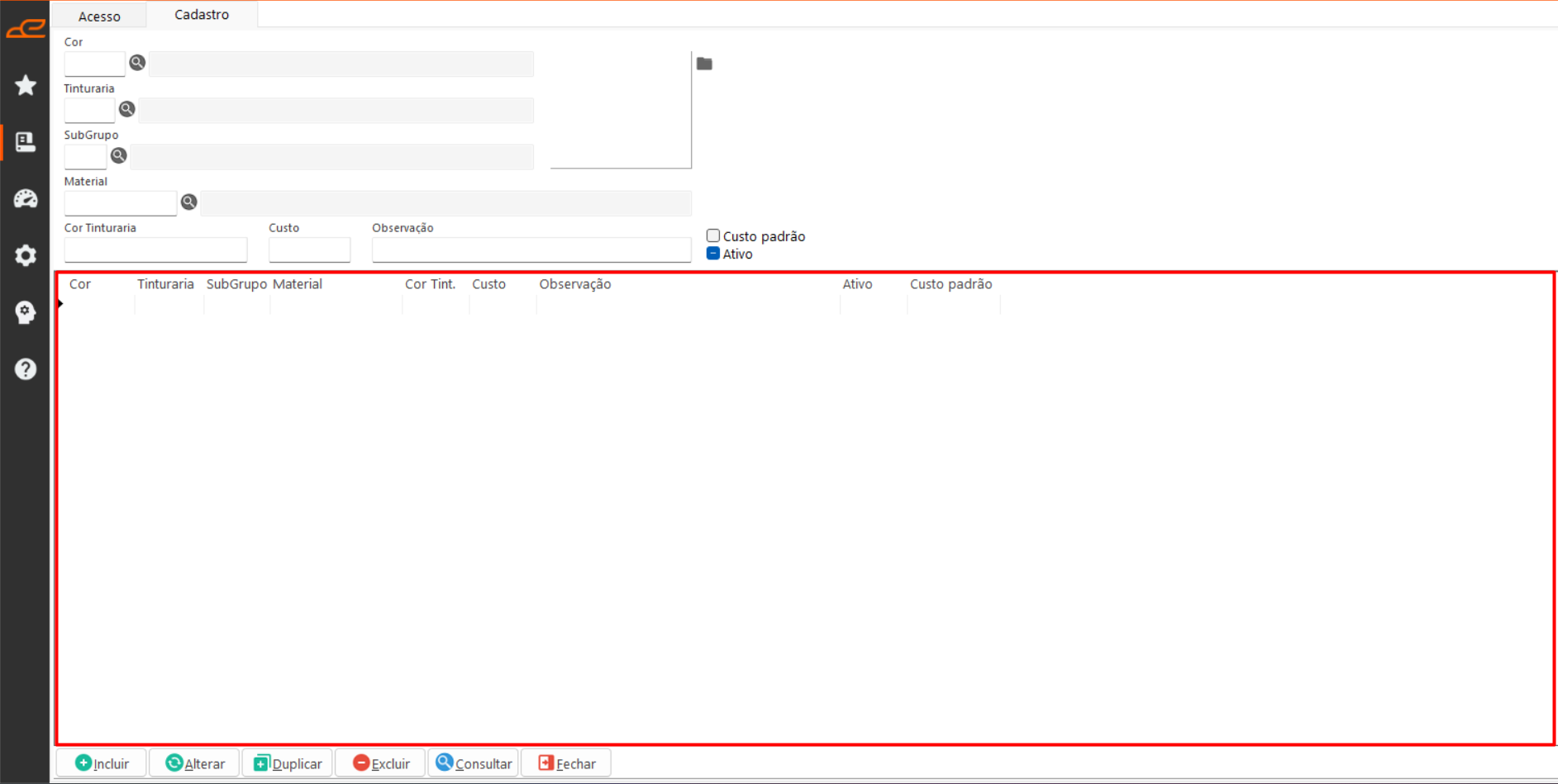
Task: Search Cor with magnifier icon
Action: tap(137, 63)
